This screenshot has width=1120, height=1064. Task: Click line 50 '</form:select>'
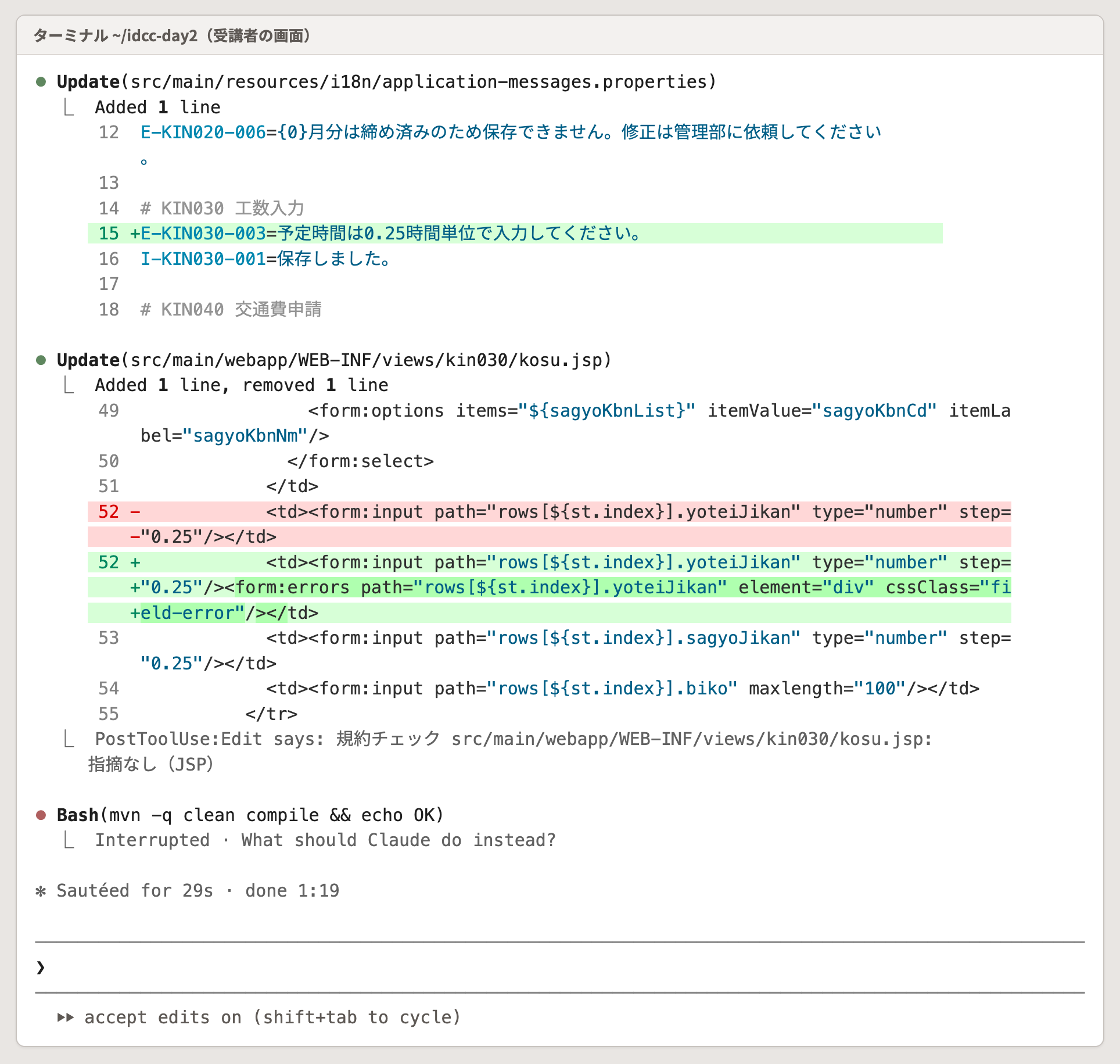coord(361,461)
